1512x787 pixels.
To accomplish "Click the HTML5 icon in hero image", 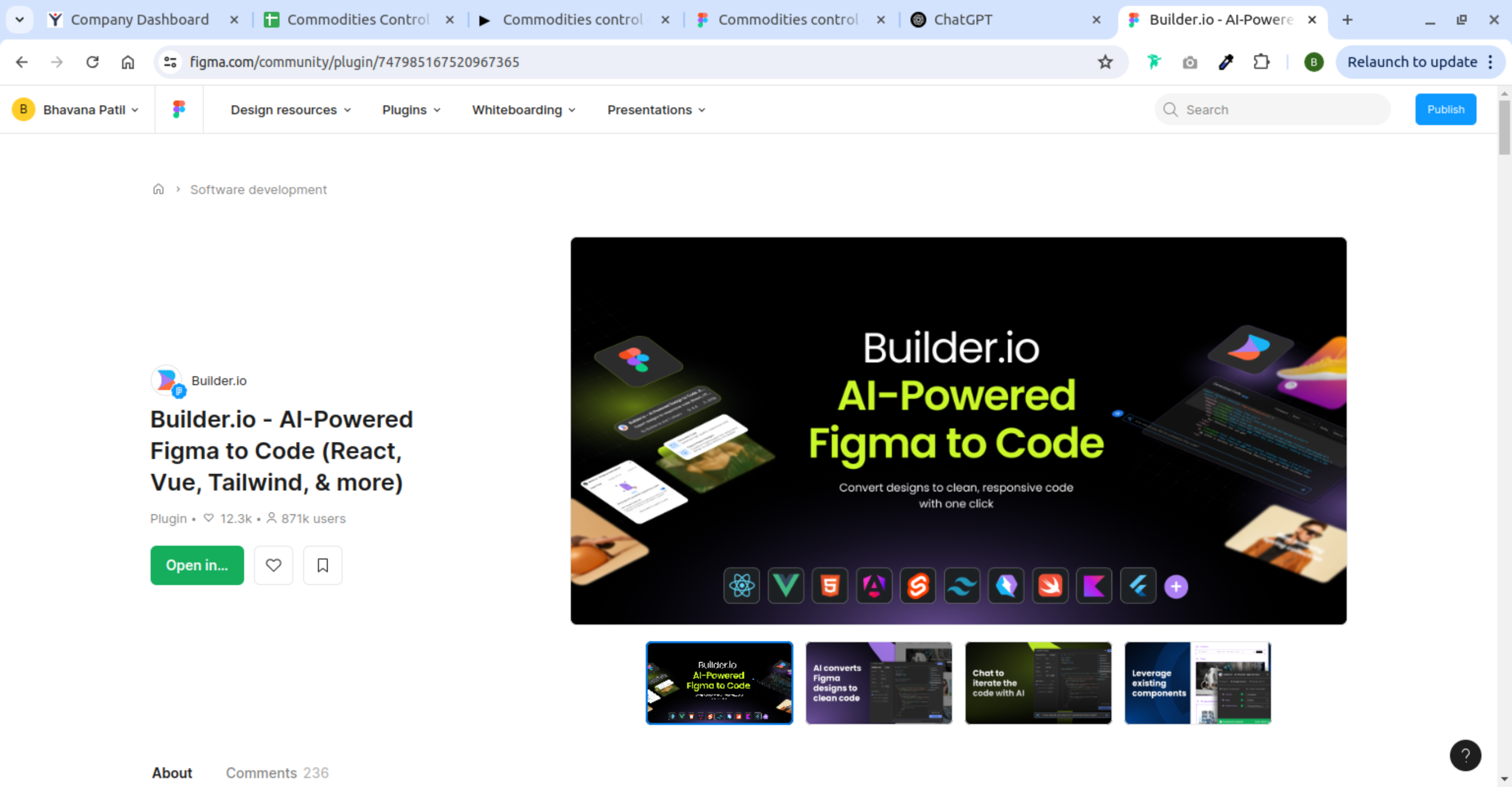I will coord(829,585).
